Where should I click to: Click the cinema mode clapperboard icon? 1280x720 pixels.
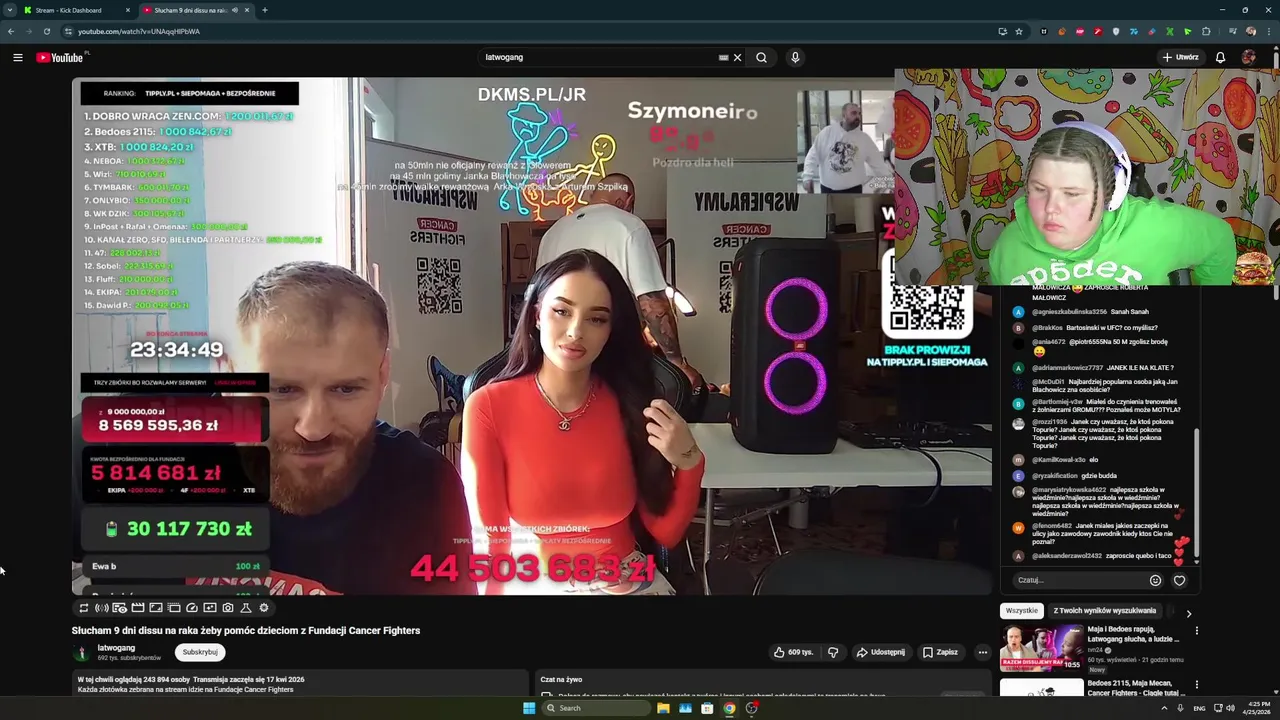(x=138, y=607)
